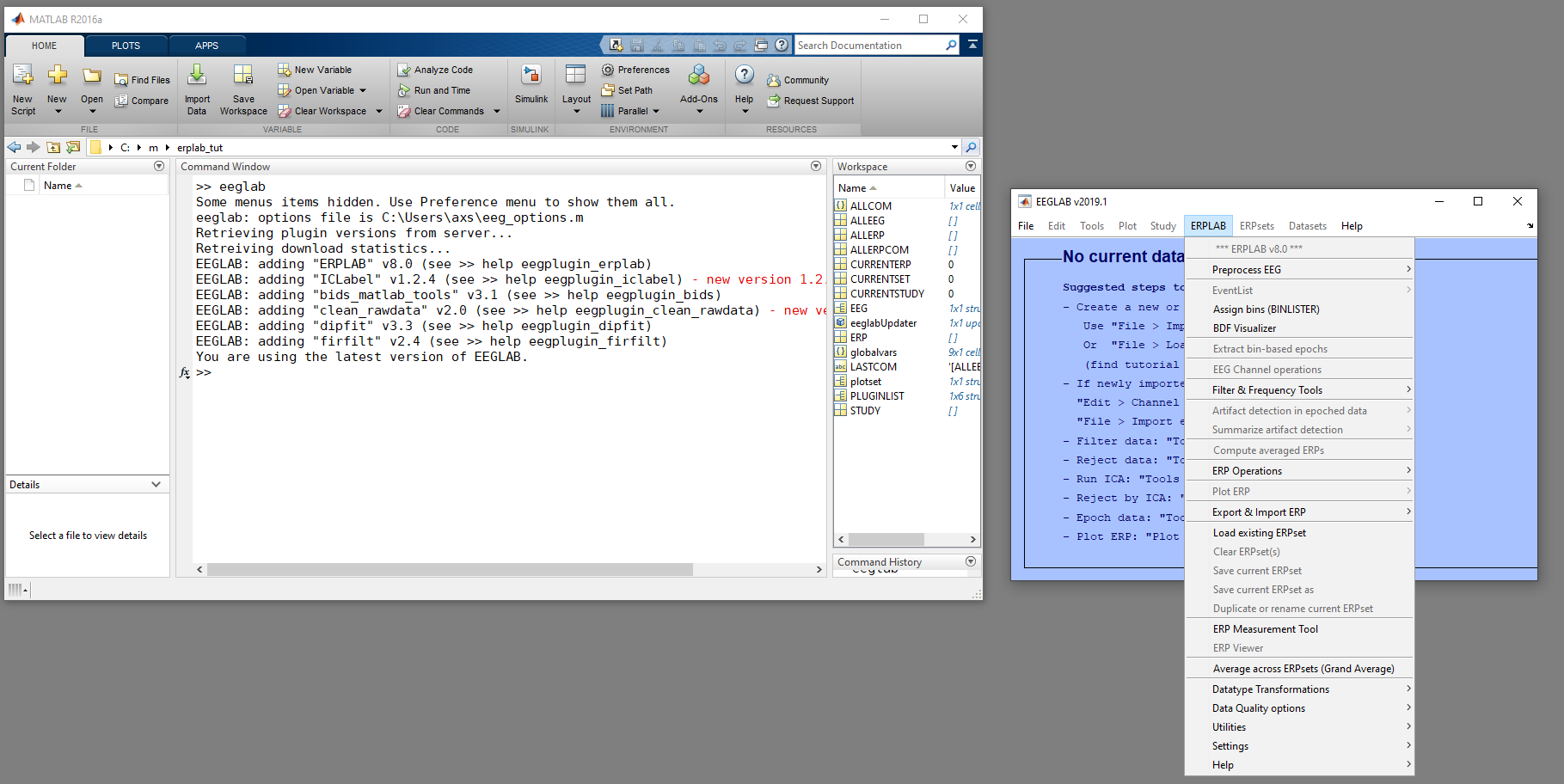Viewport: 1564px width, 784px height.
Task: Click the Value column header in Workspace
Action: (x=962, y=187)
